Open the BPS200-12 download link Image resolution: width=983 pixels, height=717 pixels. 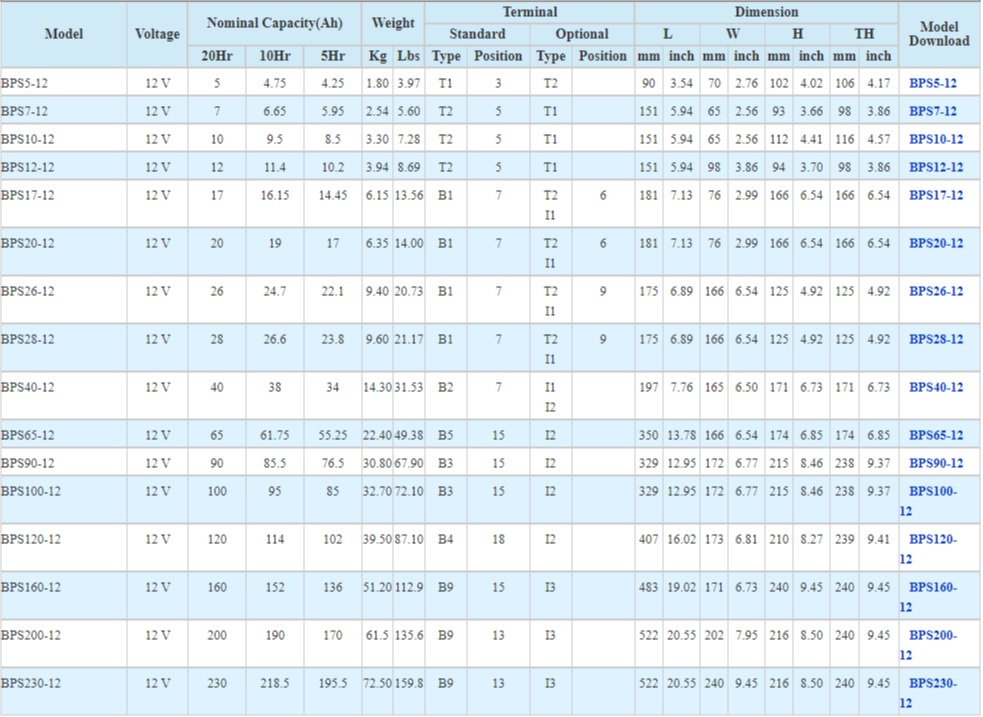pos(932,635)
